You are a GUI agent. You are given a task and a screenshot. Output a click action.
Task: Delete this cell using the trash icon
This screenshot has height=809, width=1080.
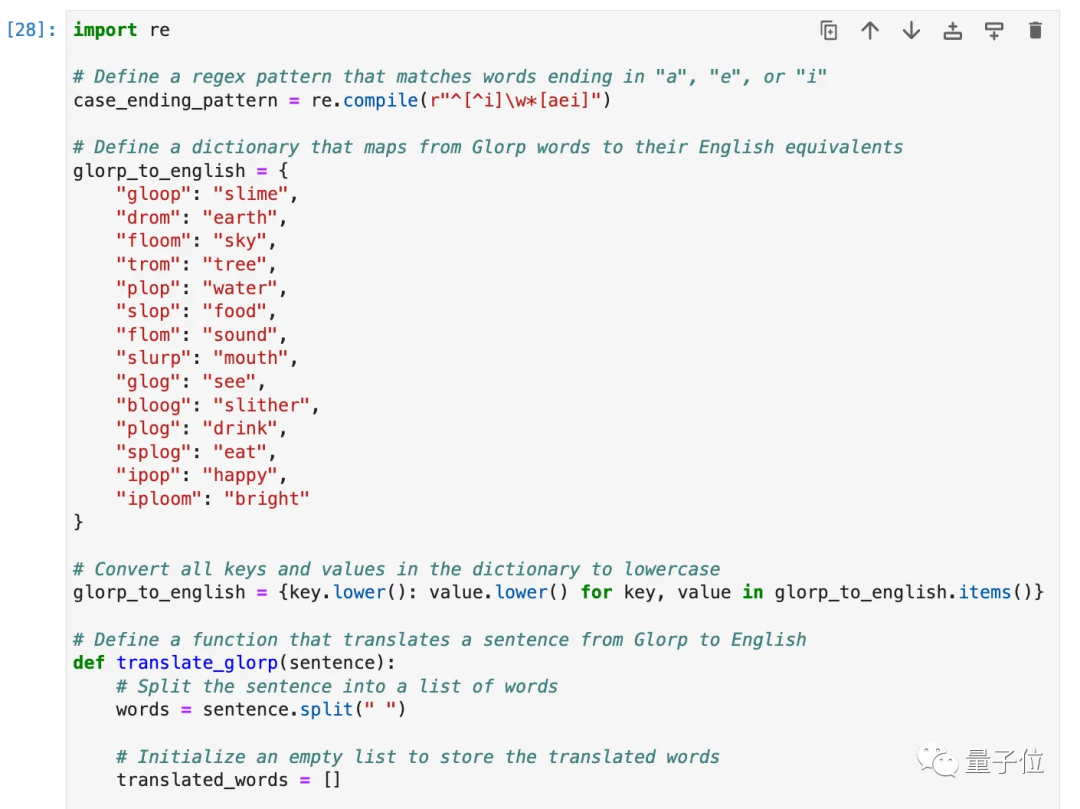[x=1035, y=31]
